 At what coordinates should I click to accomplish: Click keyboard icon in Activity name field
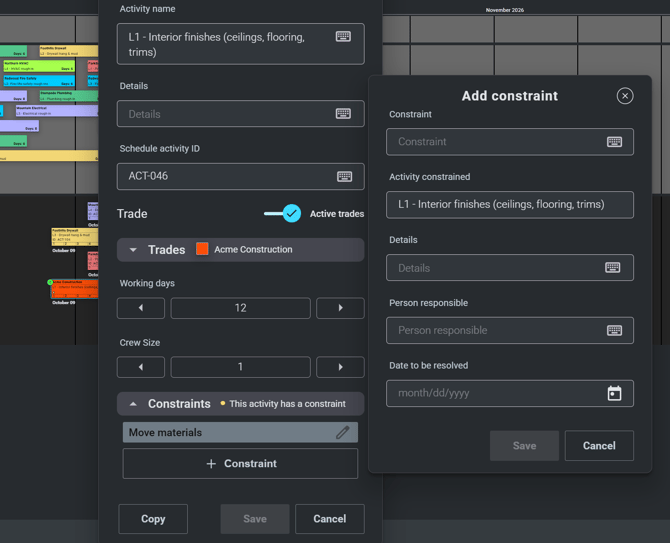343,36
